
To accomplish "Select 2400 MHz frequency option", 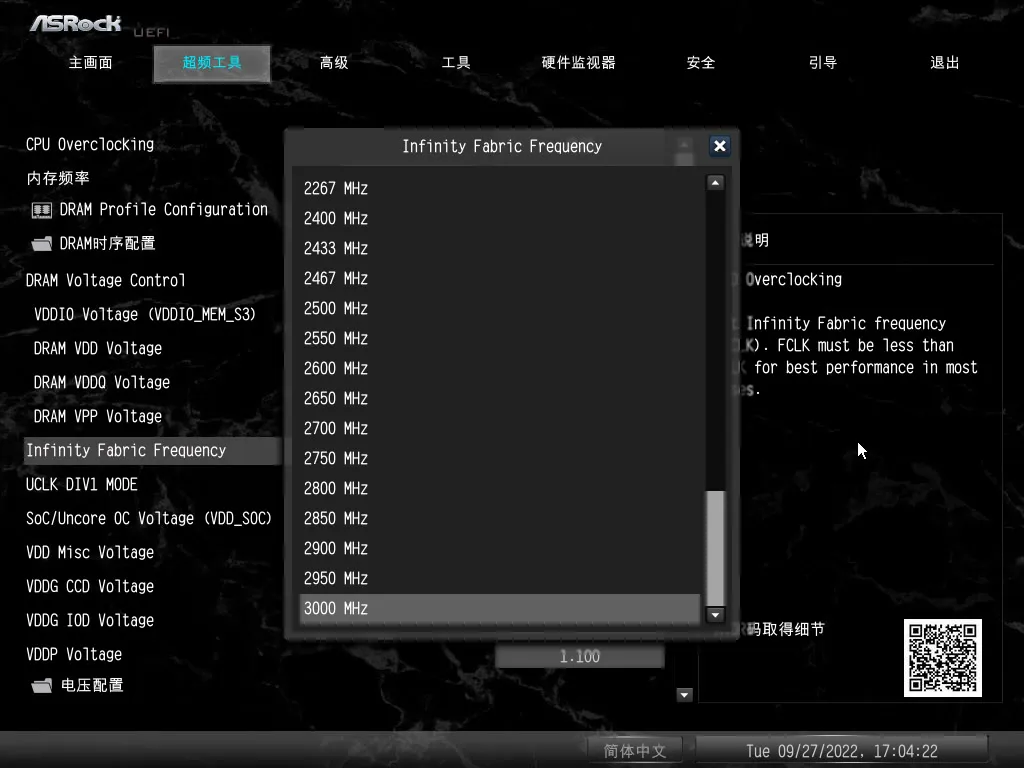I will [x=500, y=219].
